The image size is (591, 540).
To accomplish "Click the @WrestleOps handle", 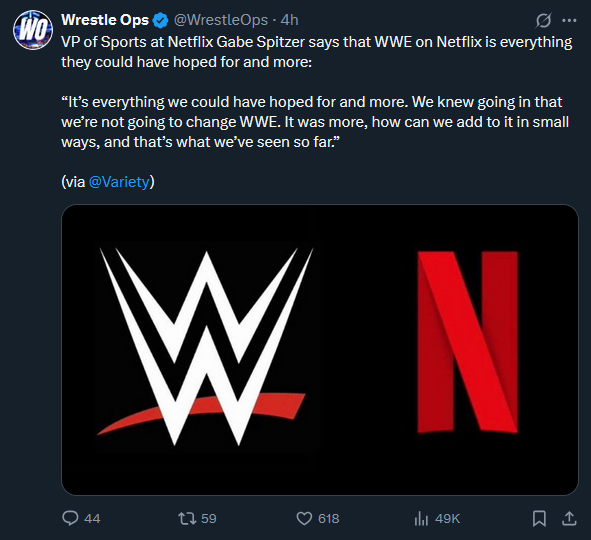I will [220, 20].
